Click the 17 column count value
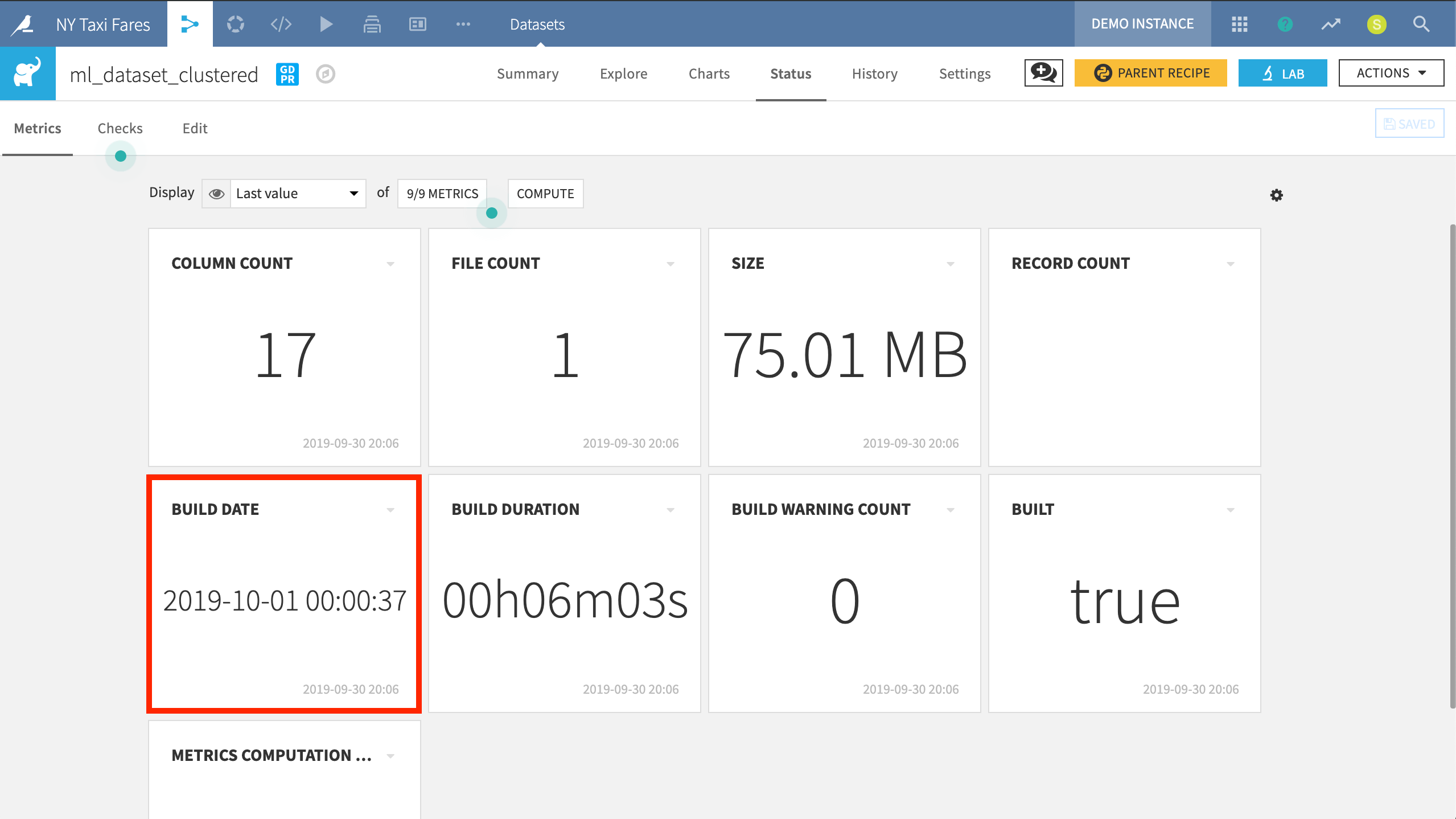The image size is (1456, 819). tap(285, 355)
